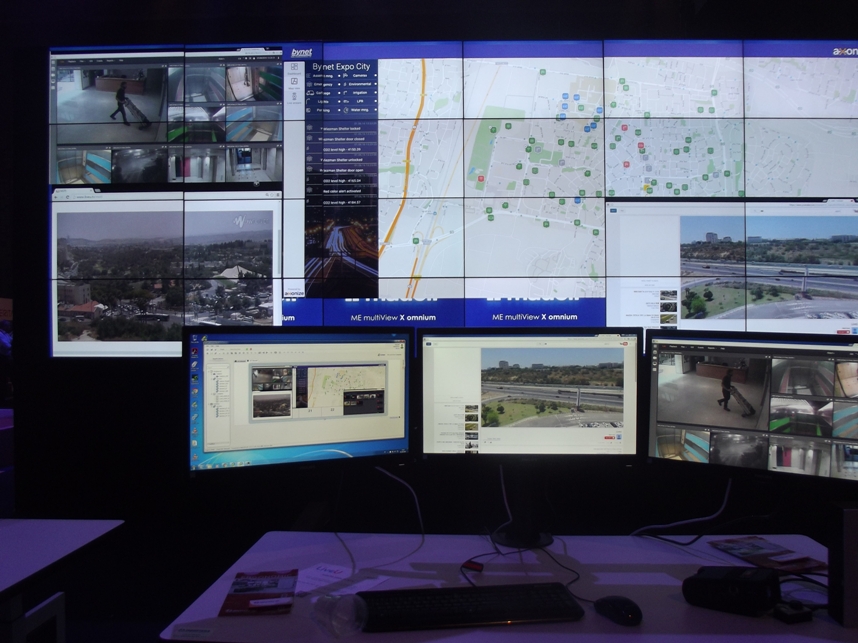Select the red alert marker on the city map

click(x=482, y=177)
